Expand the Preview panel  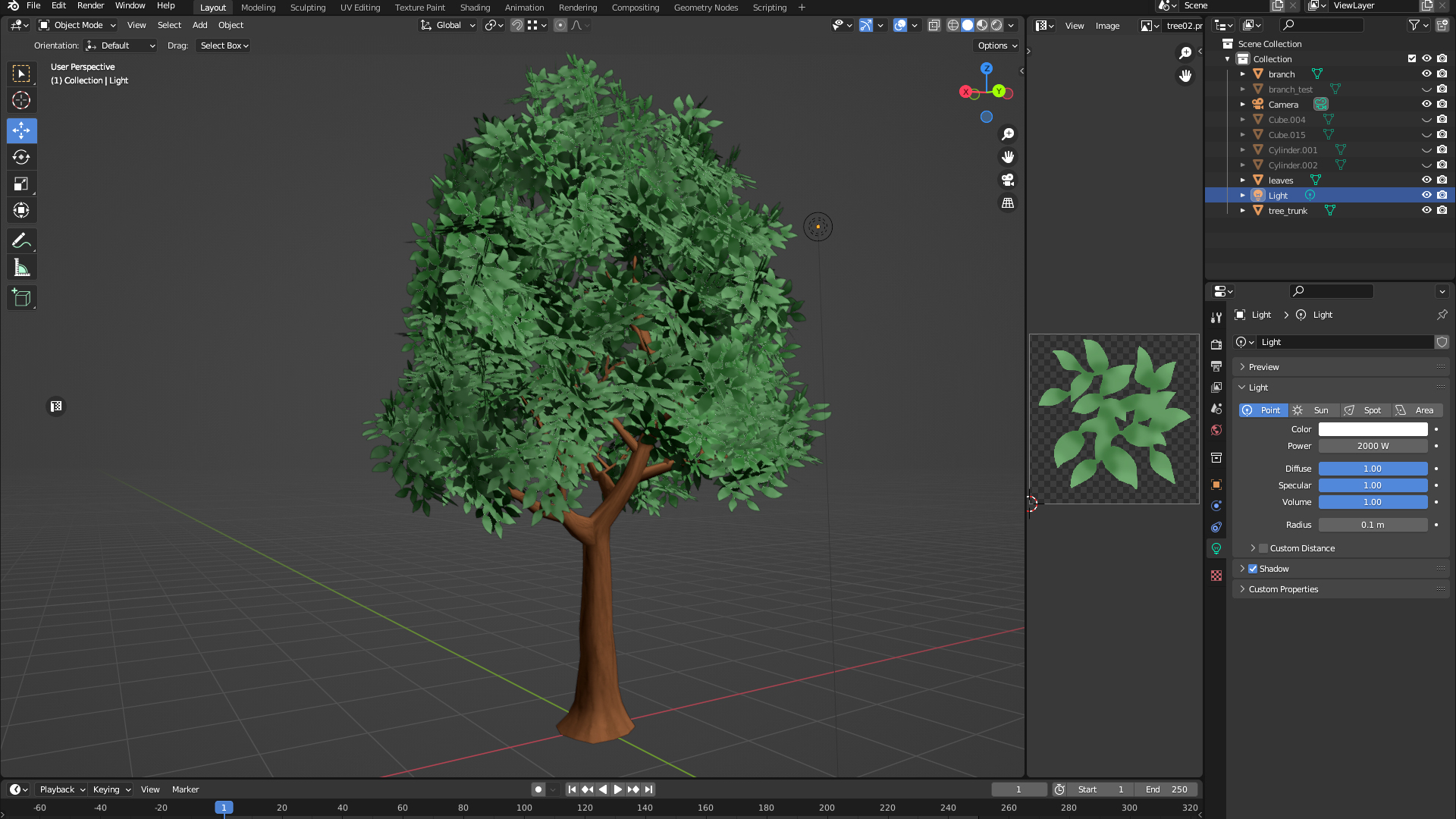pos(1263,367)
